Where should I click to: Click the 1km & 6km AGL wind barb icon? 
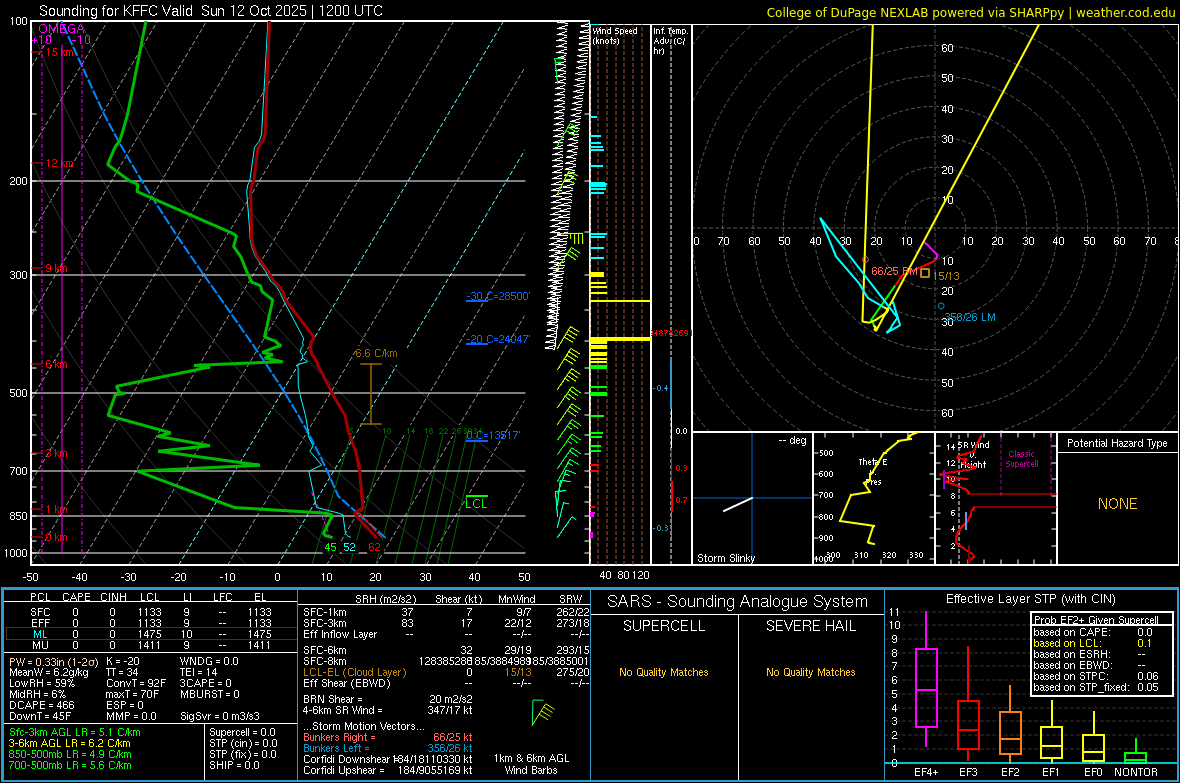[543, 712]
